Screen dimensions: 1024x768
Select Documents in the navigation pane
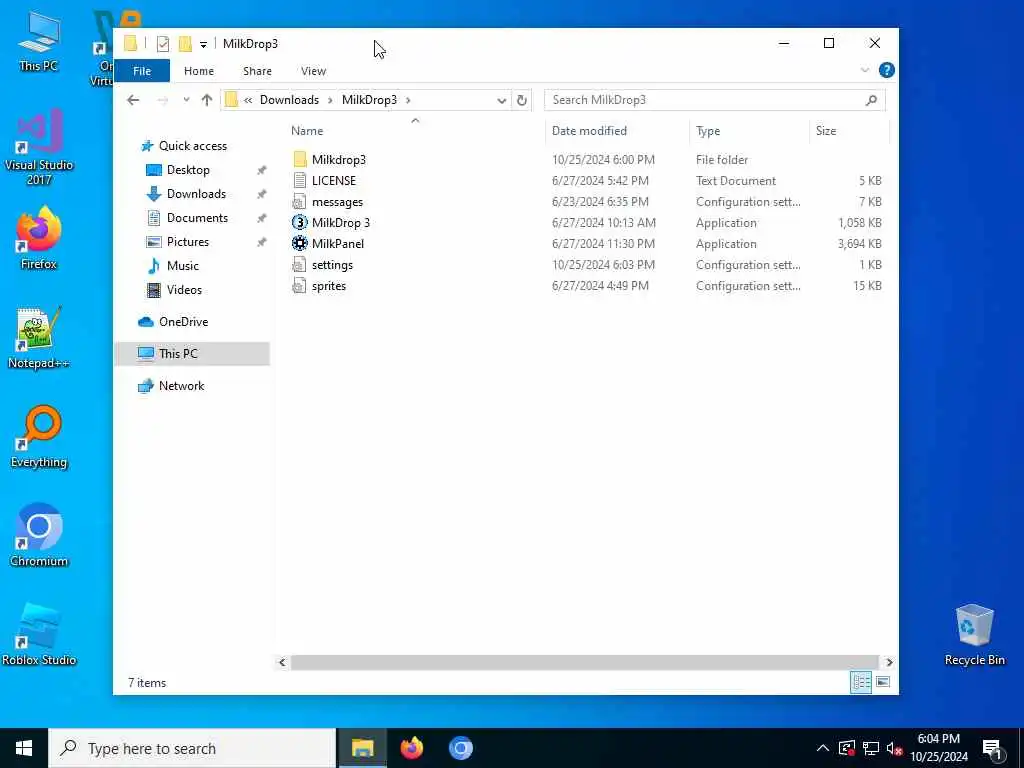(197, 217)
